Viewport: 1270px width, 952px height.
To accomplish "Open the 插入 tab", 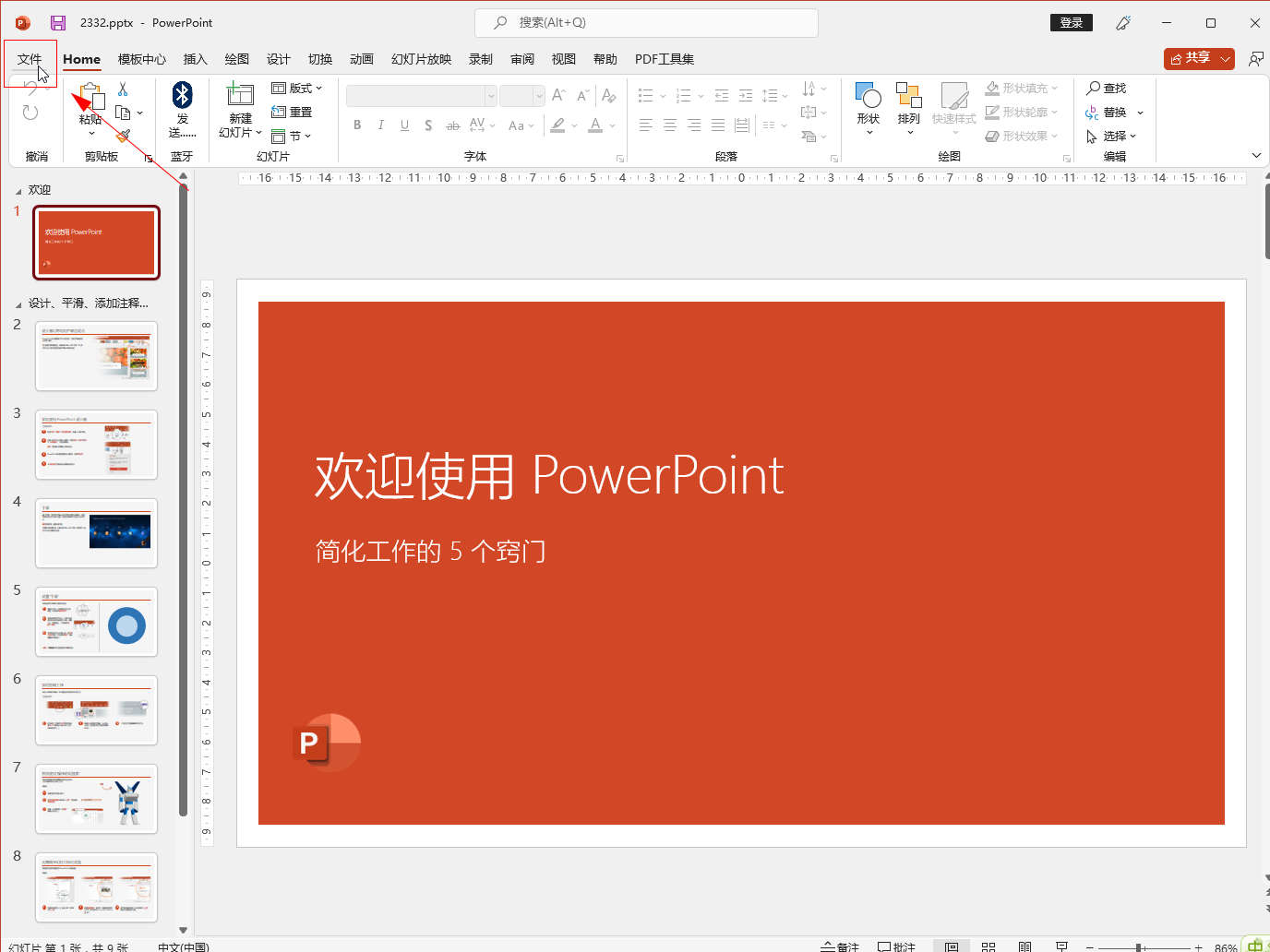I will 195,59.
